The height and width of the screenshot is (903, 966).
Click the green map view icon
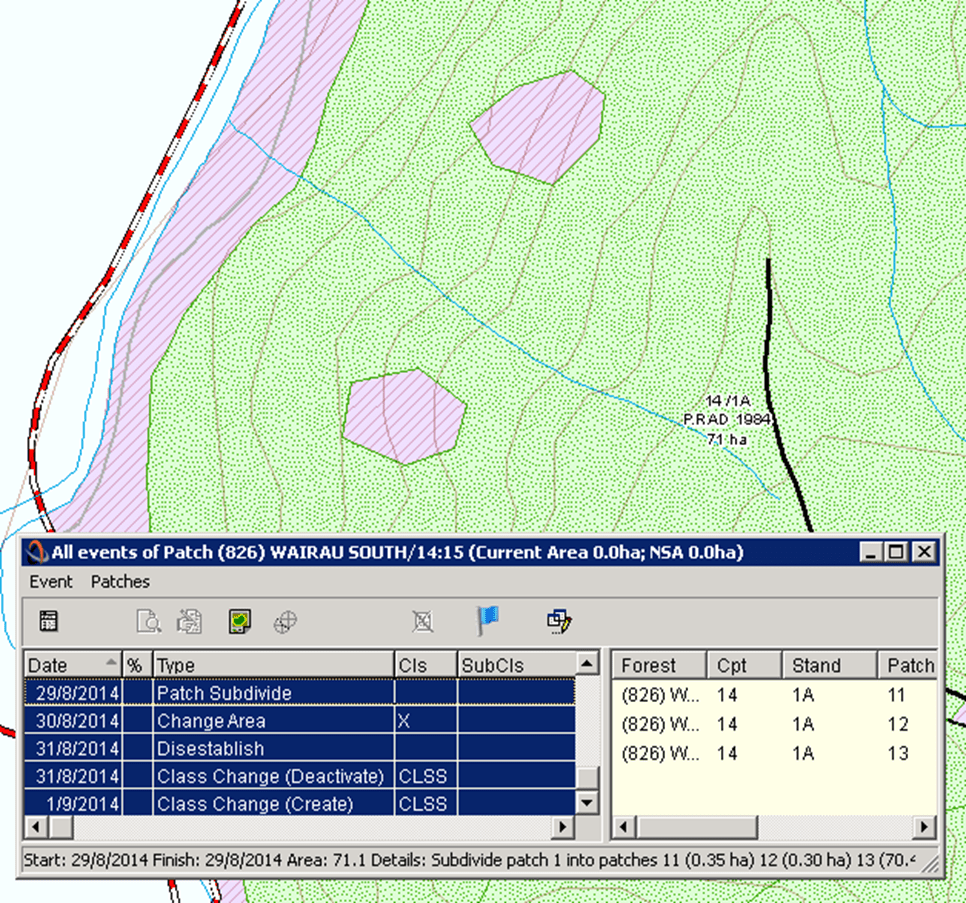(x=239, y=621)
